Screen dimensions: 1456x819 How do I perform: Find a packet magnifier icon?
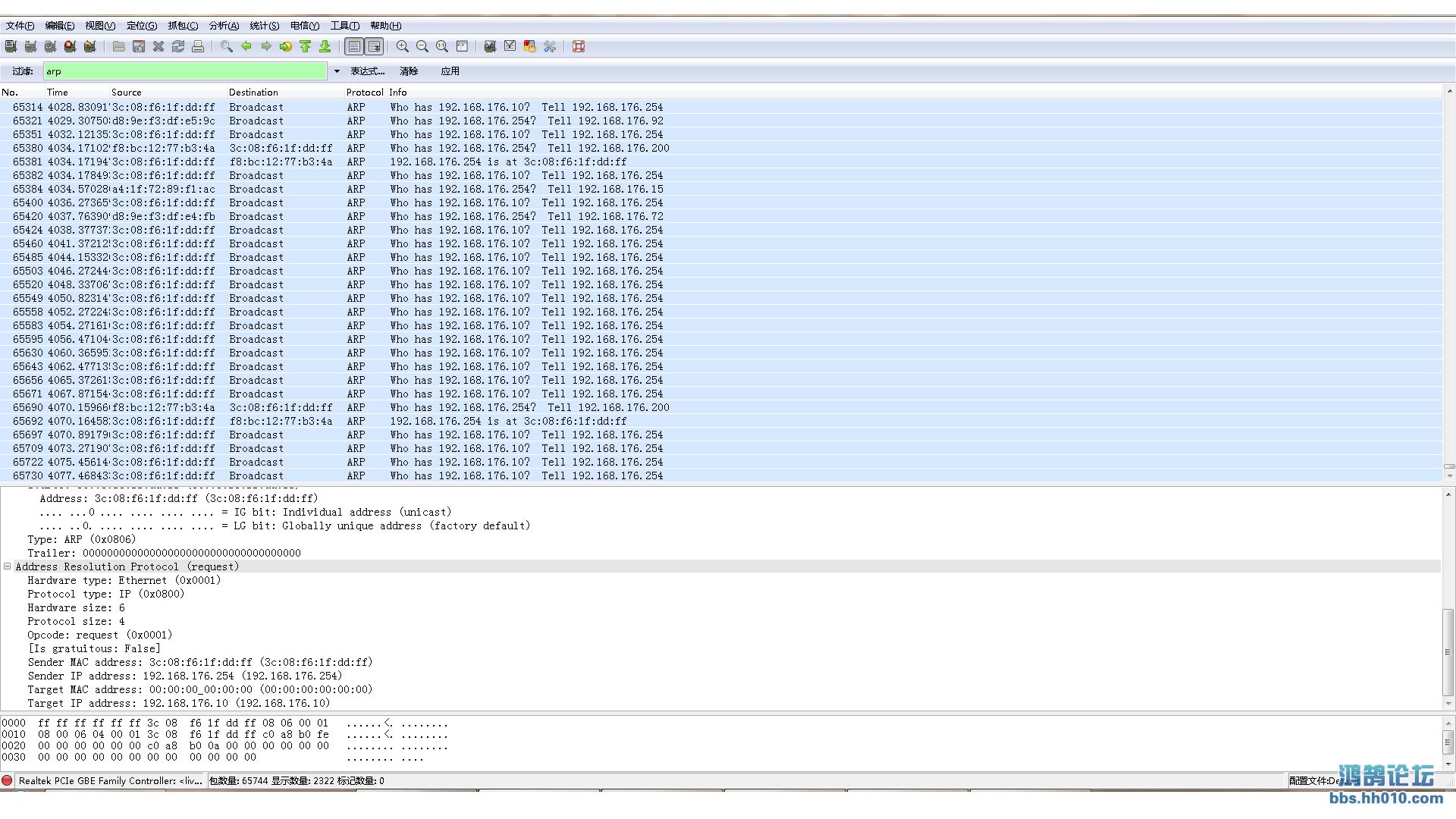(227, 46)
